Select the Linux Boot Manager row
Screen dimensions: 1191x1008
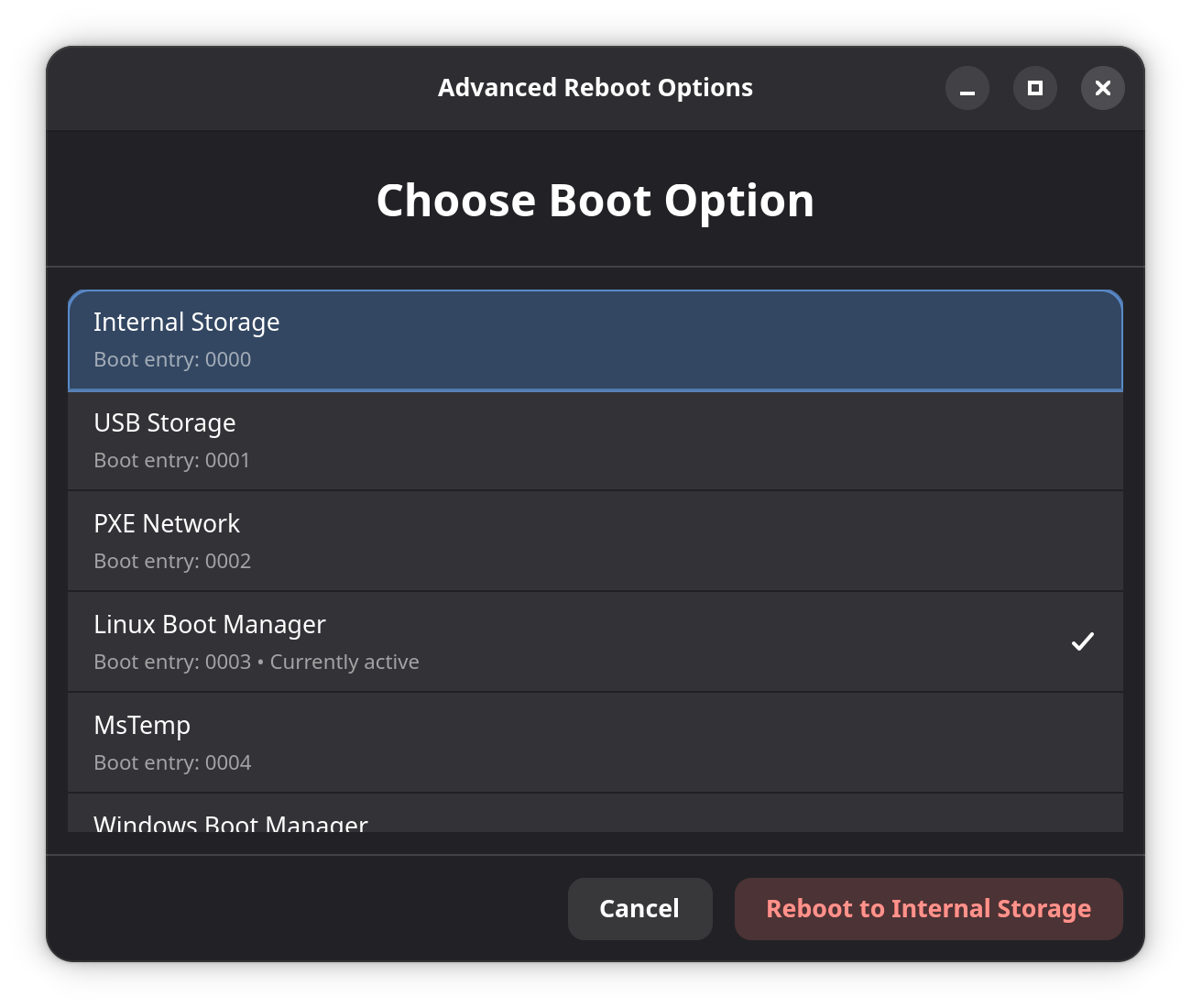[x=595, y=642]
